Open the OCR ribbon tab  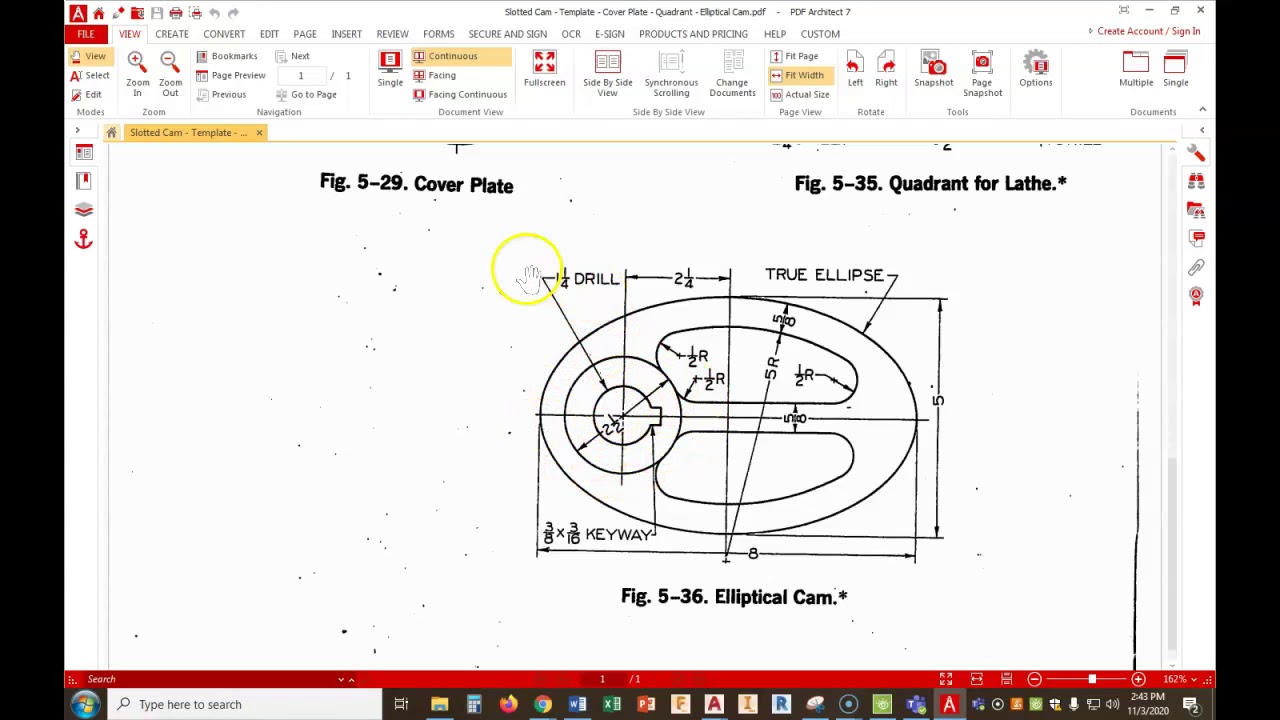pyautogui.click(x=571, y=34)
